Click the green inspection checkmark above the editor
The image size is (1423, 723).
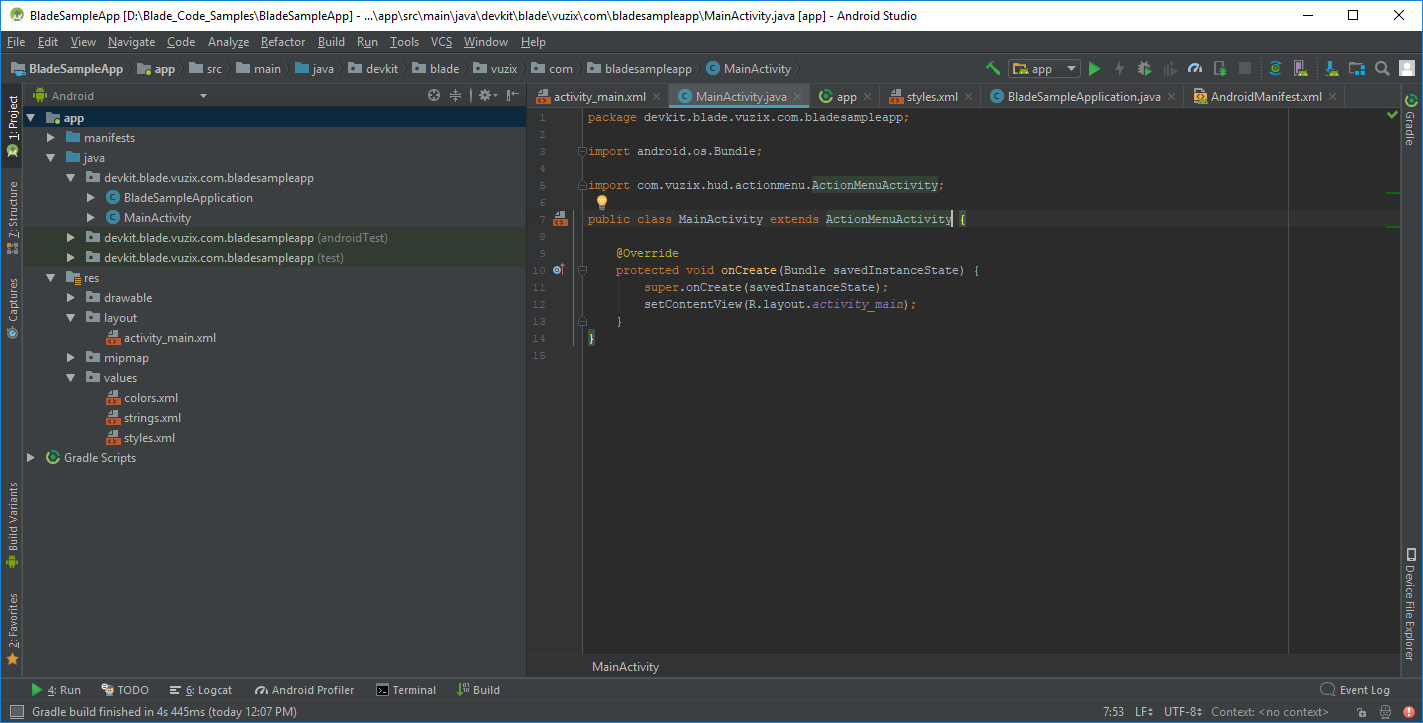[1393, 116]
